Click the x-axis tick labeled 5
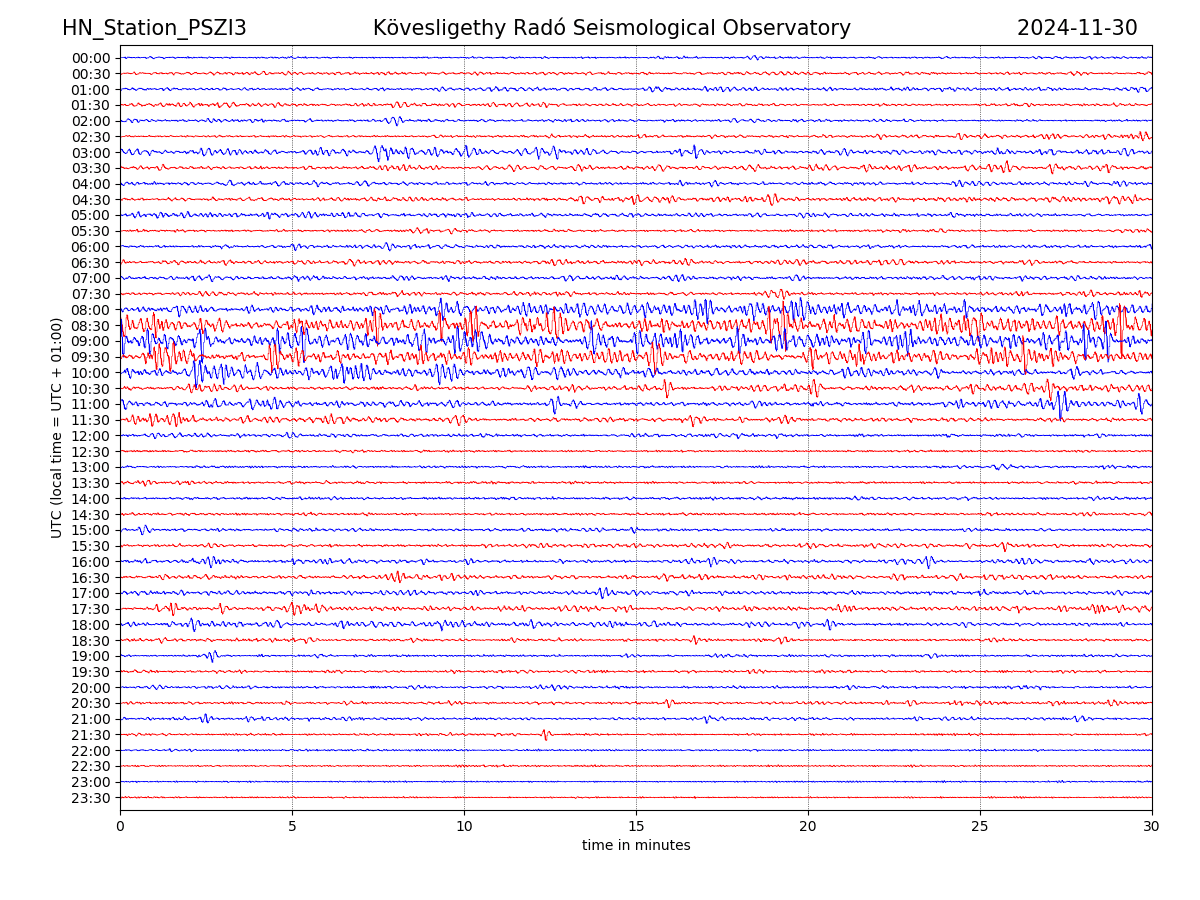Viewport: 1200px width, 900px height. [x=292, y=827]
